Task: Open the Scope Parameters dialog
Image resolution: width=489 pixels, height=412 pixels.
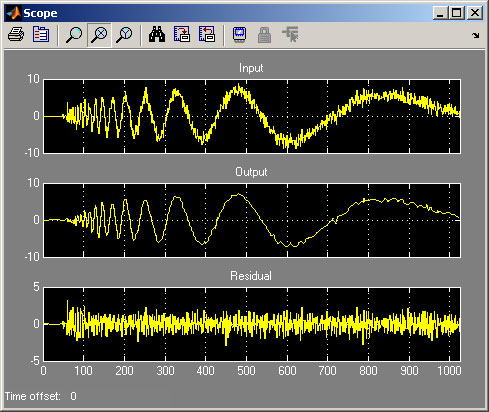Action: point(41,35)
